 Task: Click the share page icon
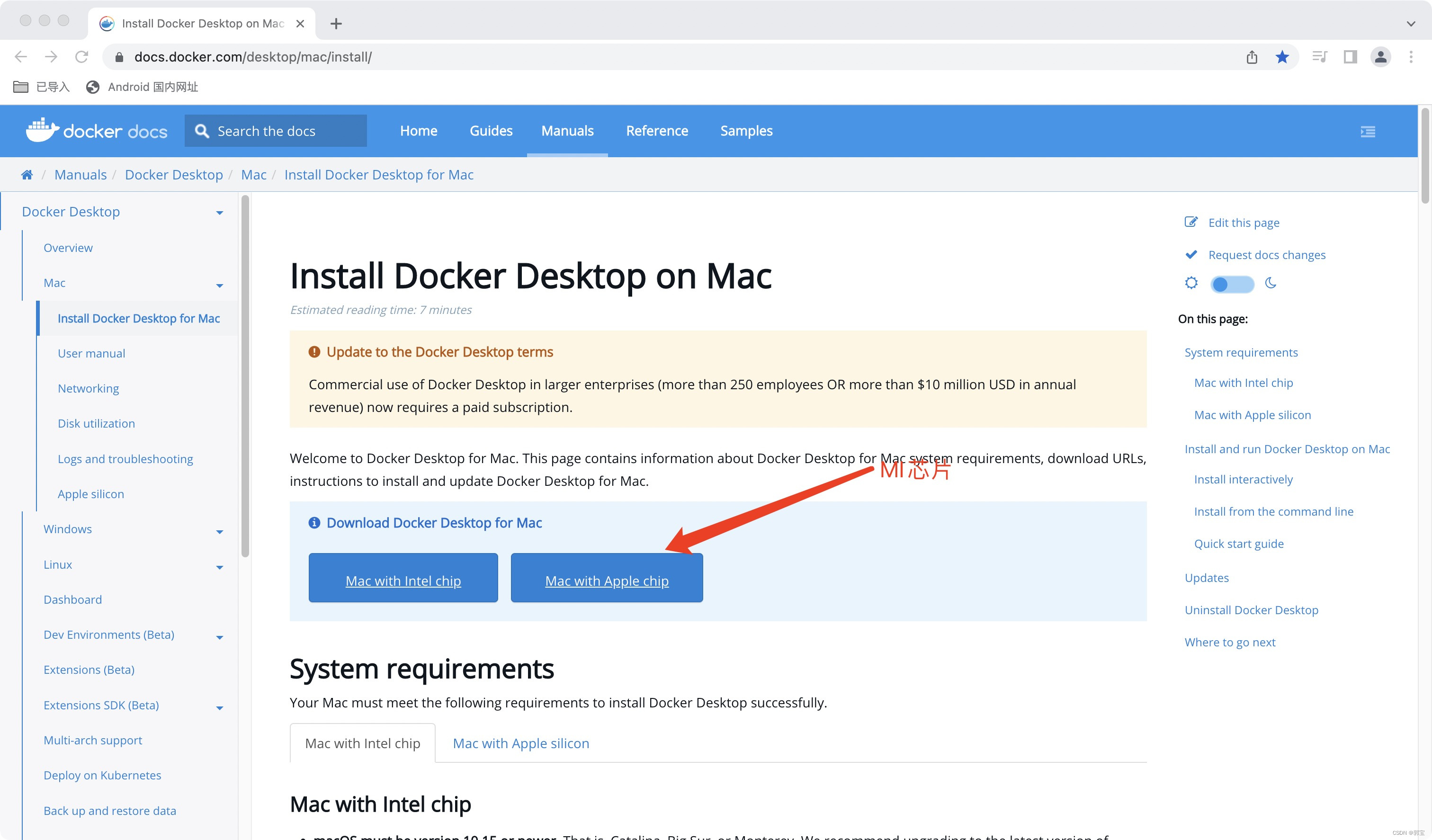[1252, 57]
